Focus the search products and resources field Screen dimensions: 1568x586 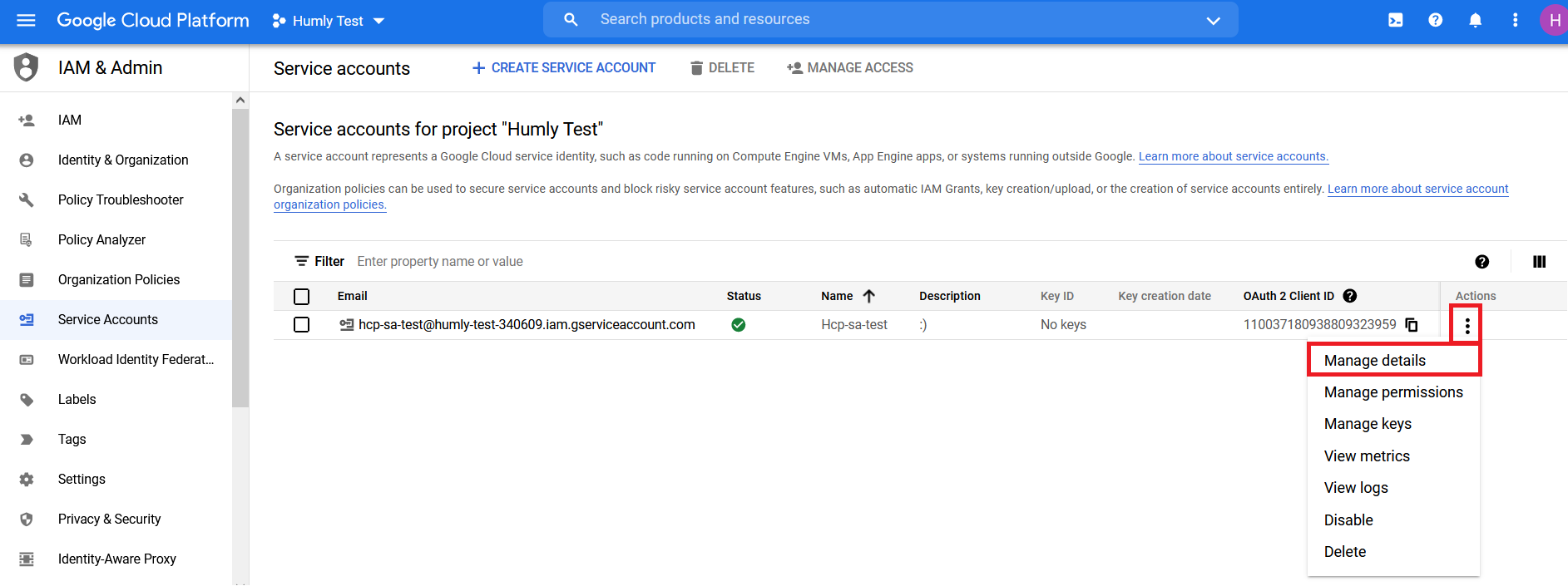(890, 19)
